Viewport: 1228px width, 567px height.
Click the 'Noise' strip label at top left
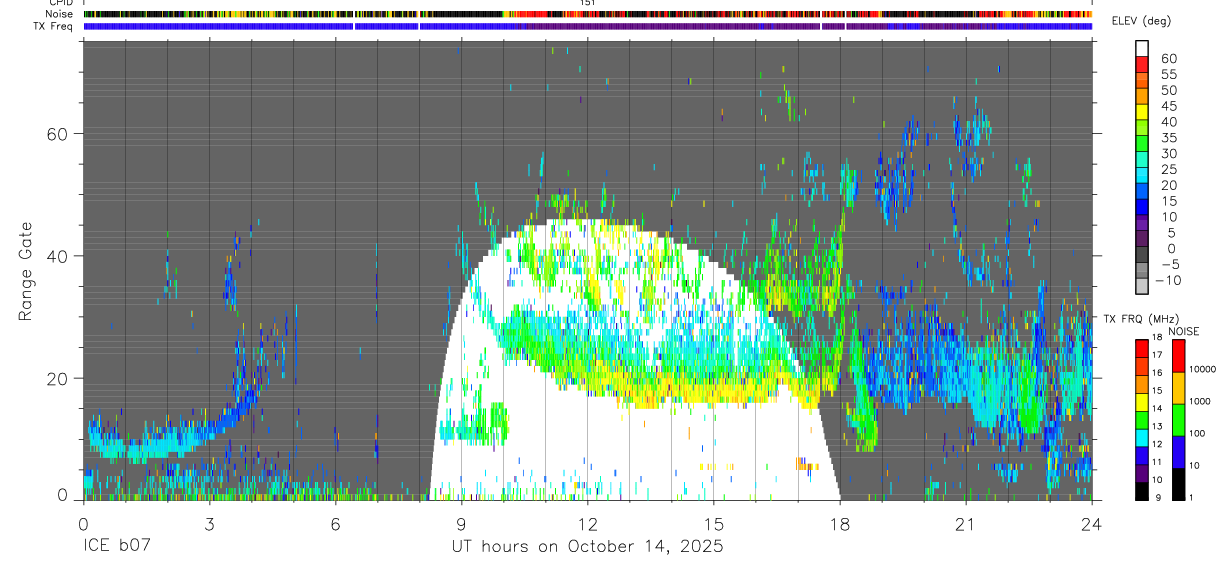(x=60, y=14)
